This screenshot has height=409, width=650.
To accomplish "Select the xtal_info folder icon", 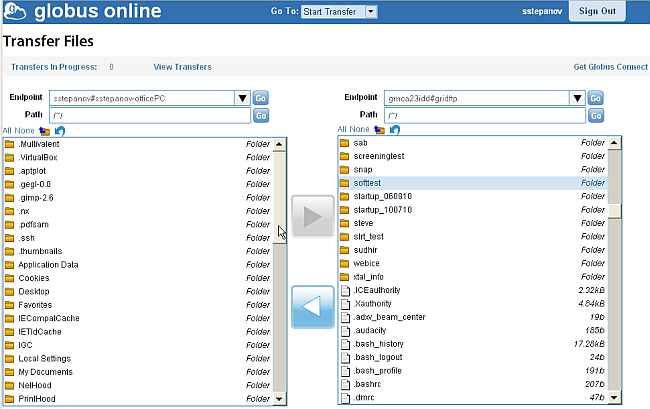I will (x=344, y=277).
